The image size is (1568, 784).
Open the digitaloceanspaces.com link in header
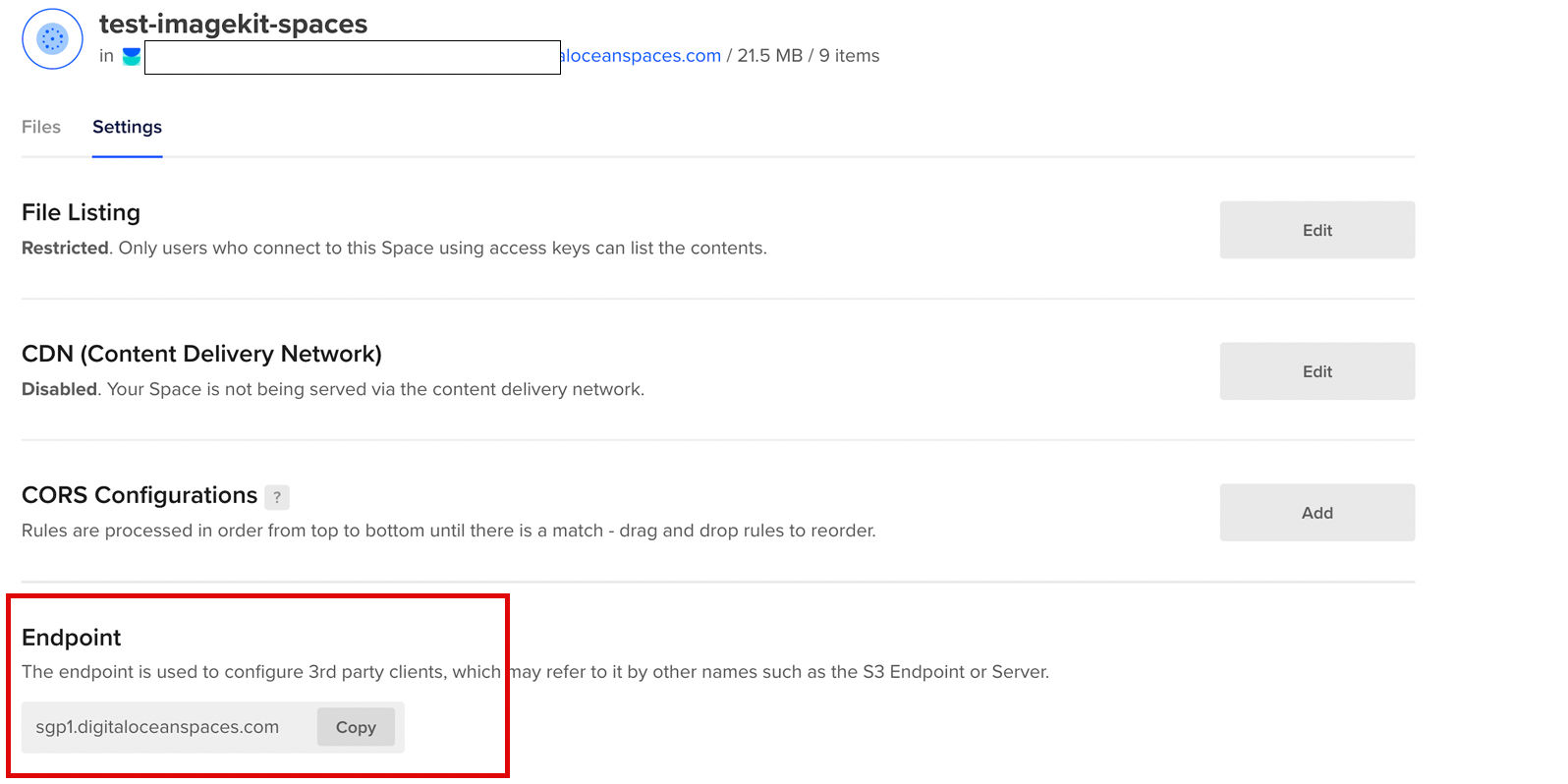pyautogui.click(x=641, y=56)
